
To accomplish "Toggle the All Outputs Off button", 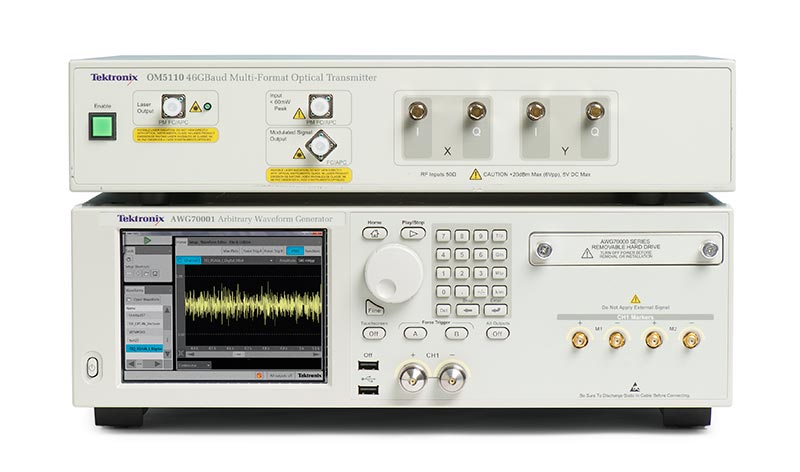I will coord(497,334).
